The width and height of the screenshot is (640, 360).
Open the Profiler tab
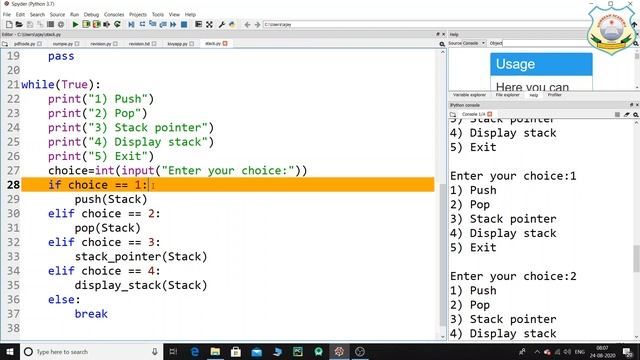(x=554, y=95)
